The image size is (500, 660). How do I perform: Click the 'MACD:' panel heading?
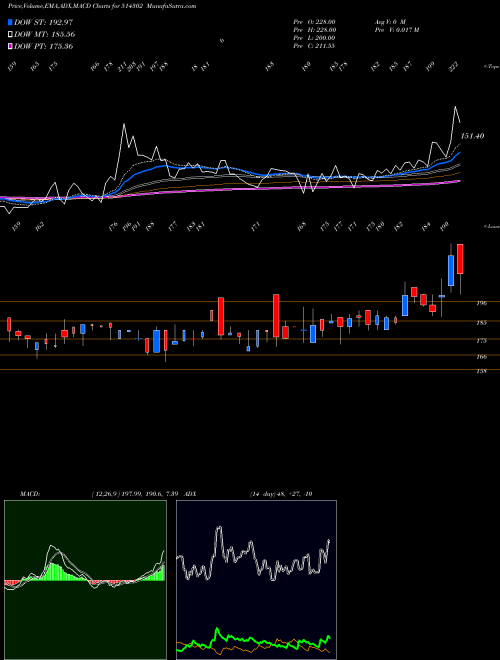[30, 494]
